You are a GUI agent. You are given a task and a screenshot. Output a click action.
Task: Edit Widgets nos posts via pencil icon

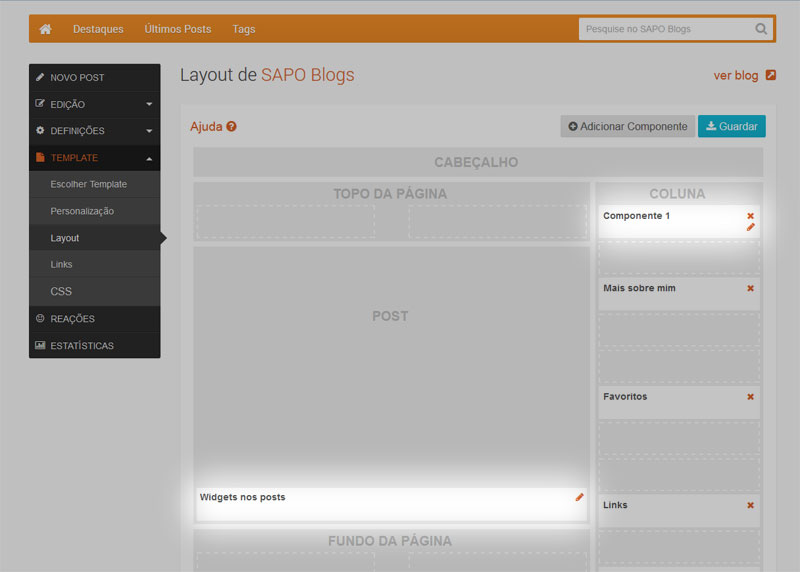coord(579,497)
